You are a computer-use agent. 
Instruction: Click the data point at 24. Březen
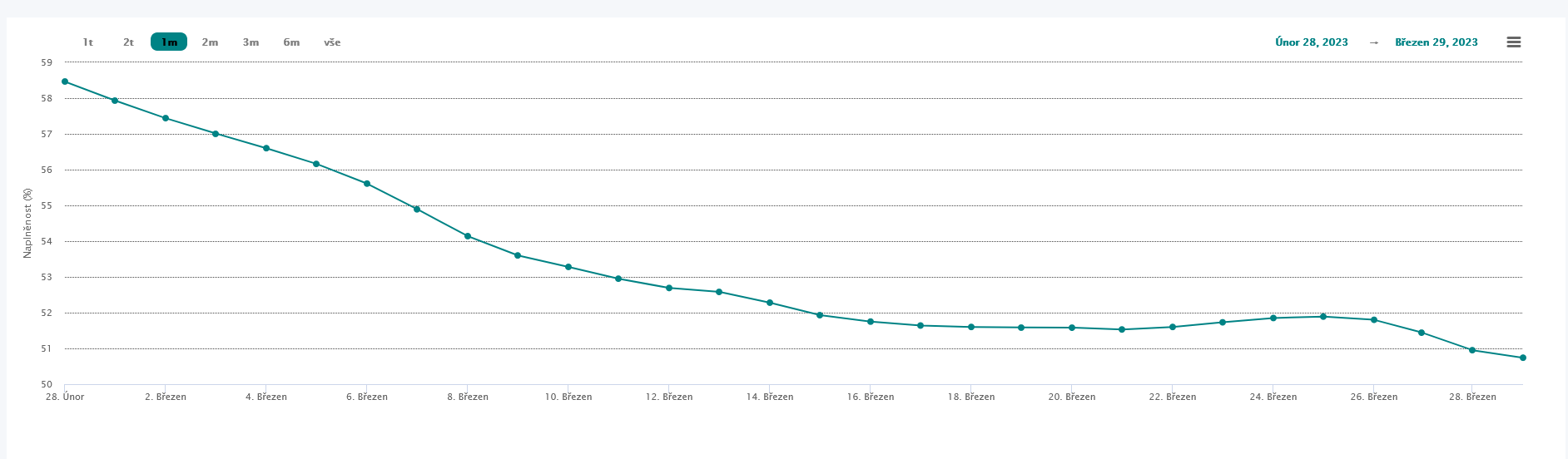tap(1273, 318)
